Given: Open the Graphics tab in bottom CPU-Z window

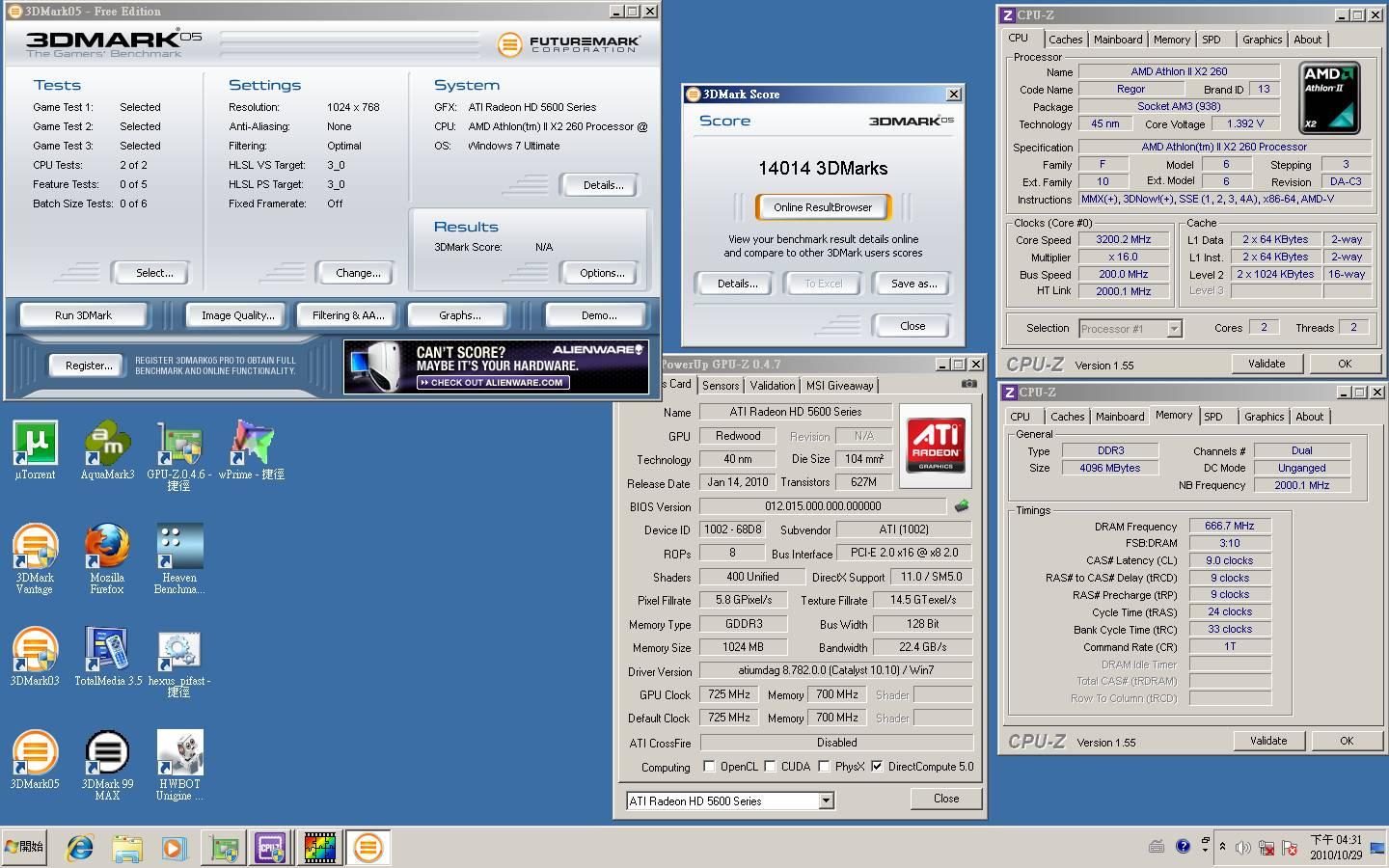Looking at the screenshot, I should tap(1264, 417).
